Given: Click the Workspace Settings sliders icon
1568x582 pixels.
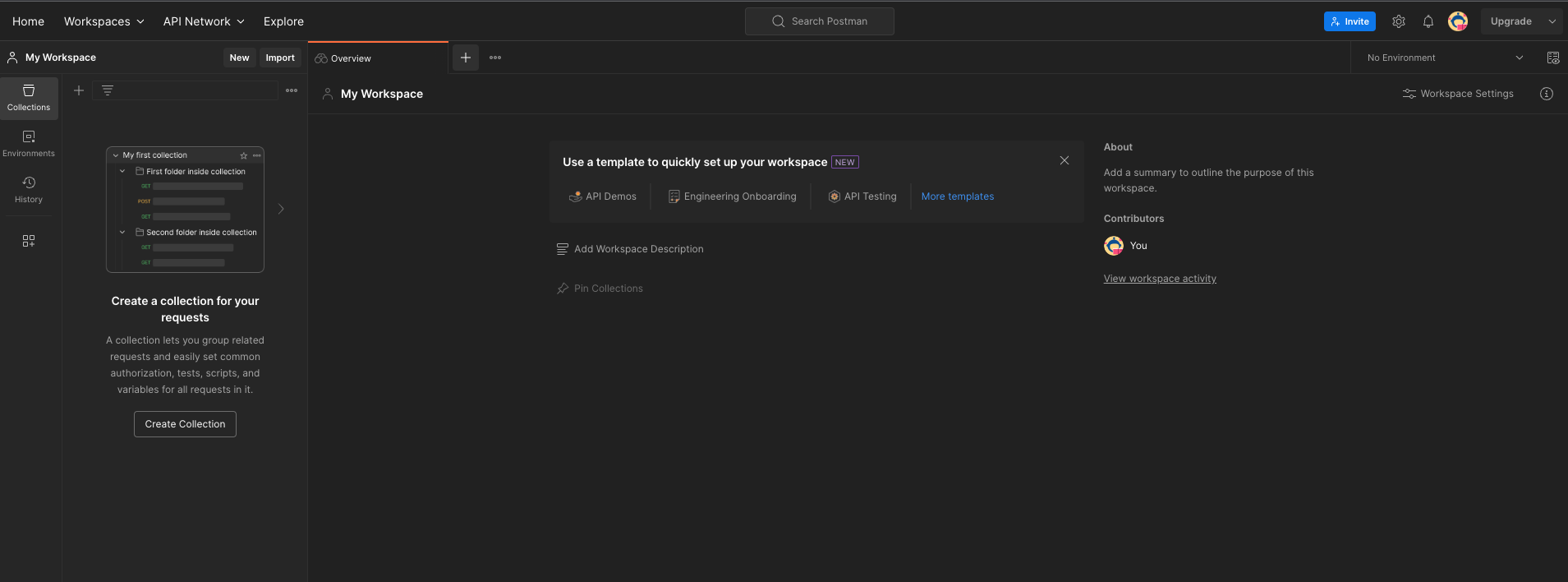Looking at the screenshot, I should (x=1409, y=94).
